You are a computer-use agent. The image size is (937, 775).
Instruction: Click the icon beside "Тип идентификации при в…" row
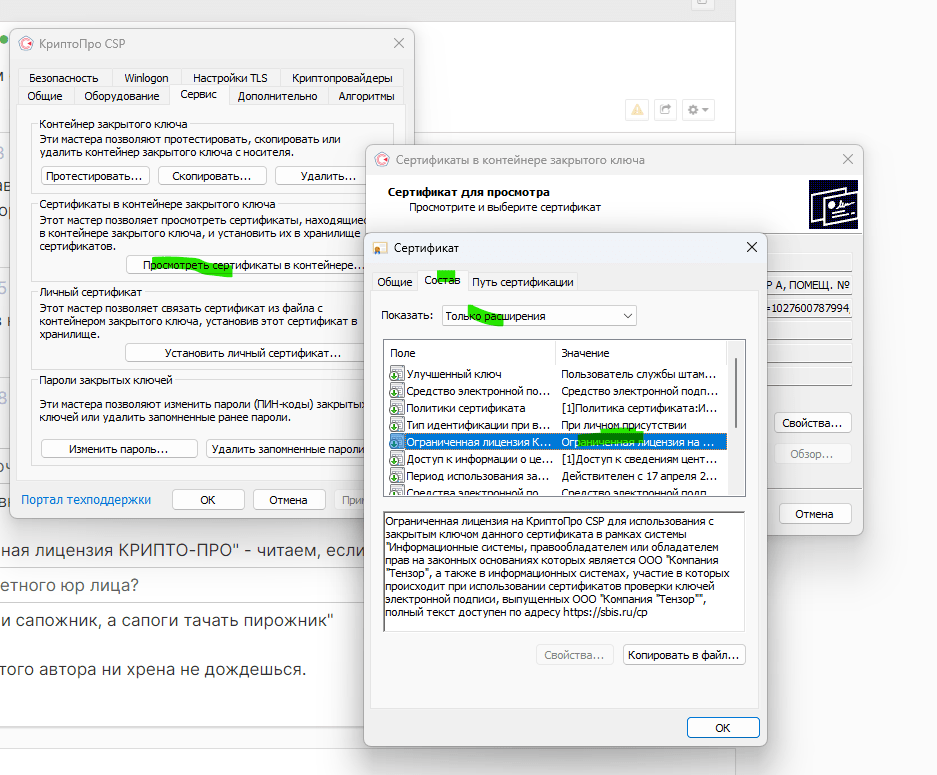[x=396, y=425]
